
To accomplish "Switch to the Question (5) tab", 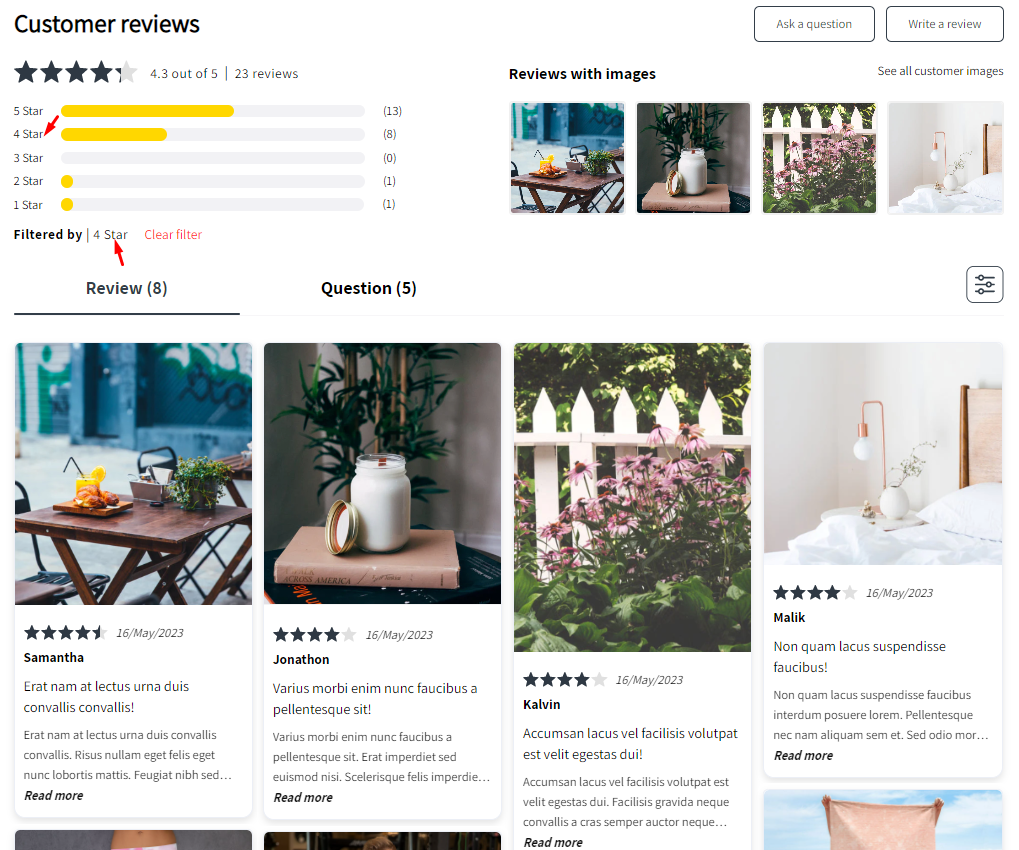I will click(x=368, y=289).
